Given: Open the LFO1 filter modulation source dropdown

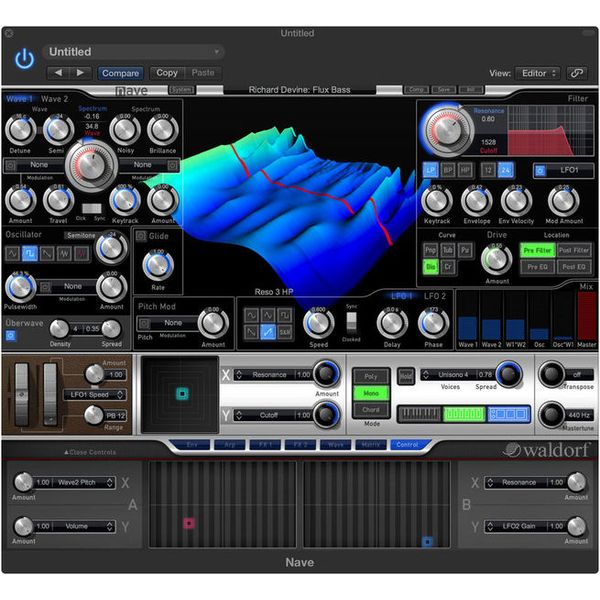Looking at the screenshot, I should click(562, 171).
